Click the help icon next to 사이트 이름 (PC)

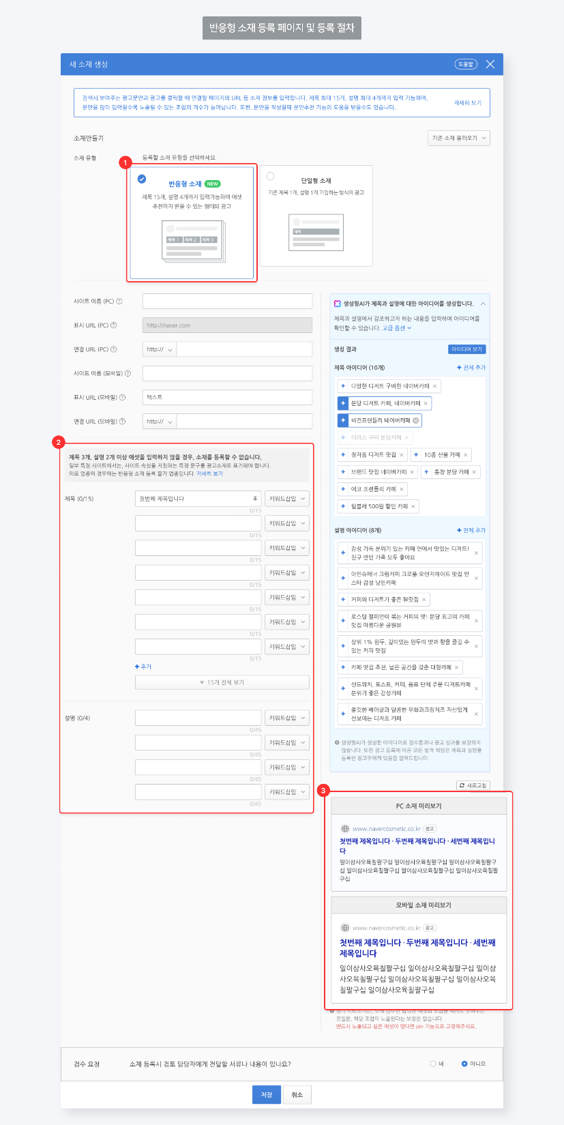coord(119,301)
